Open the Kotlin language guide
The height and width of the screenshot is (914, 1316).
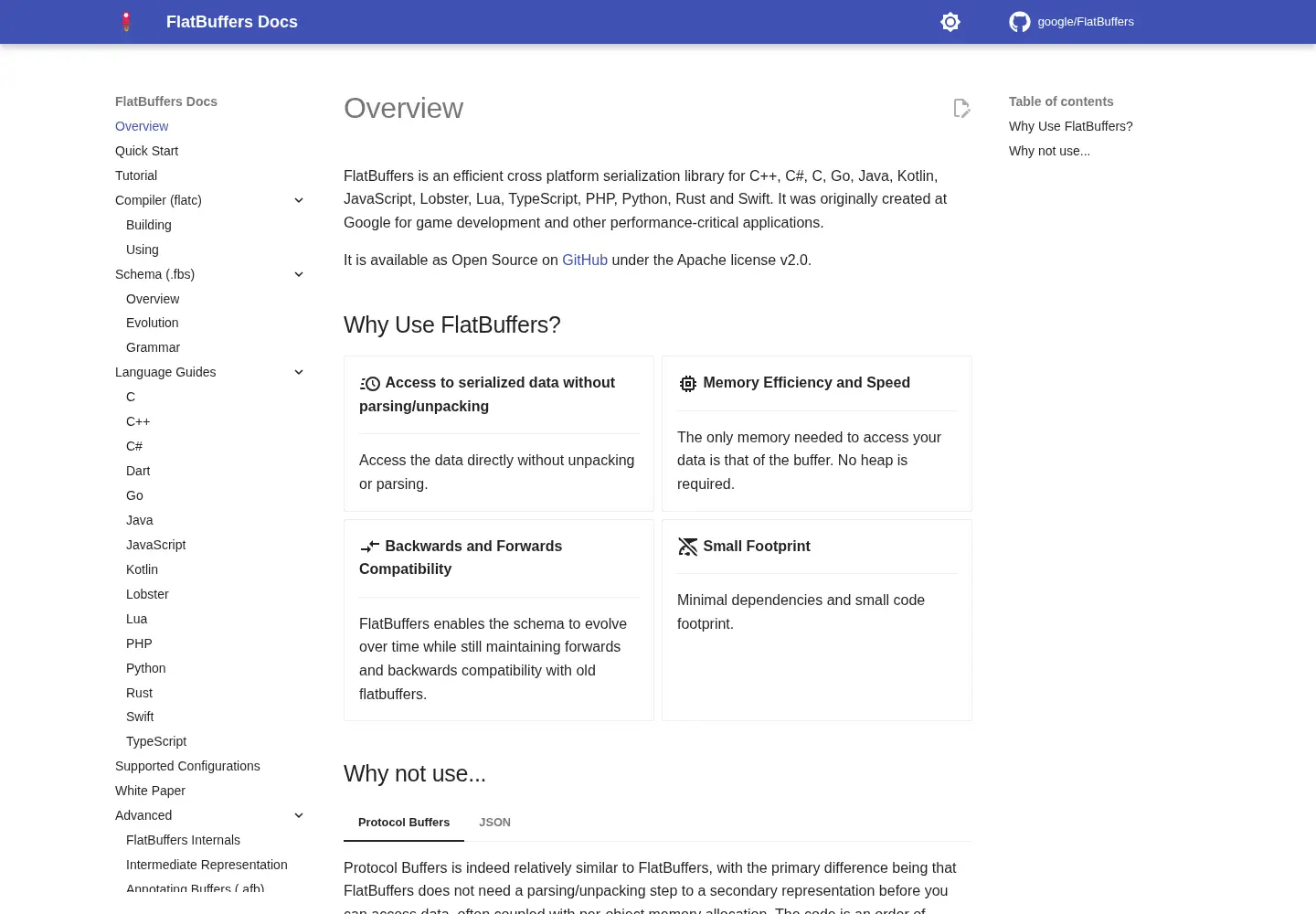(x=143, y=569)
